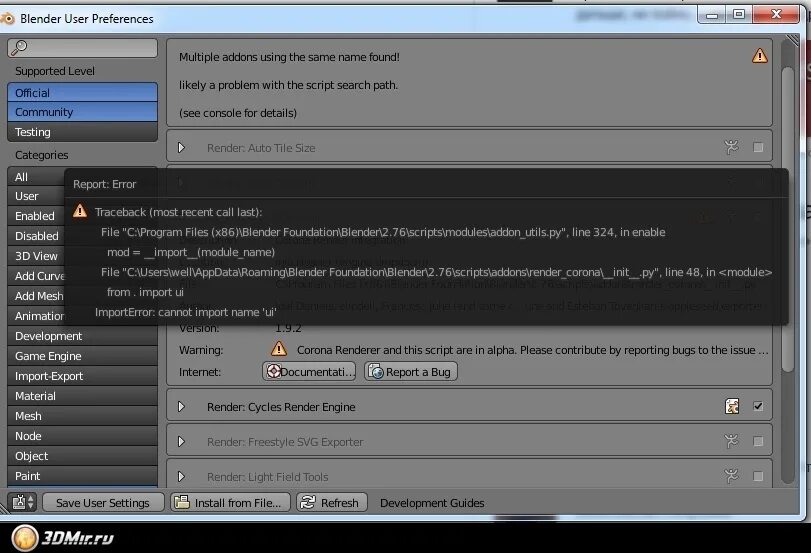Image resolution: width=811 pixels, height=553 pixels.
Task: Click Save User Settings button
Action: point(103,502)
